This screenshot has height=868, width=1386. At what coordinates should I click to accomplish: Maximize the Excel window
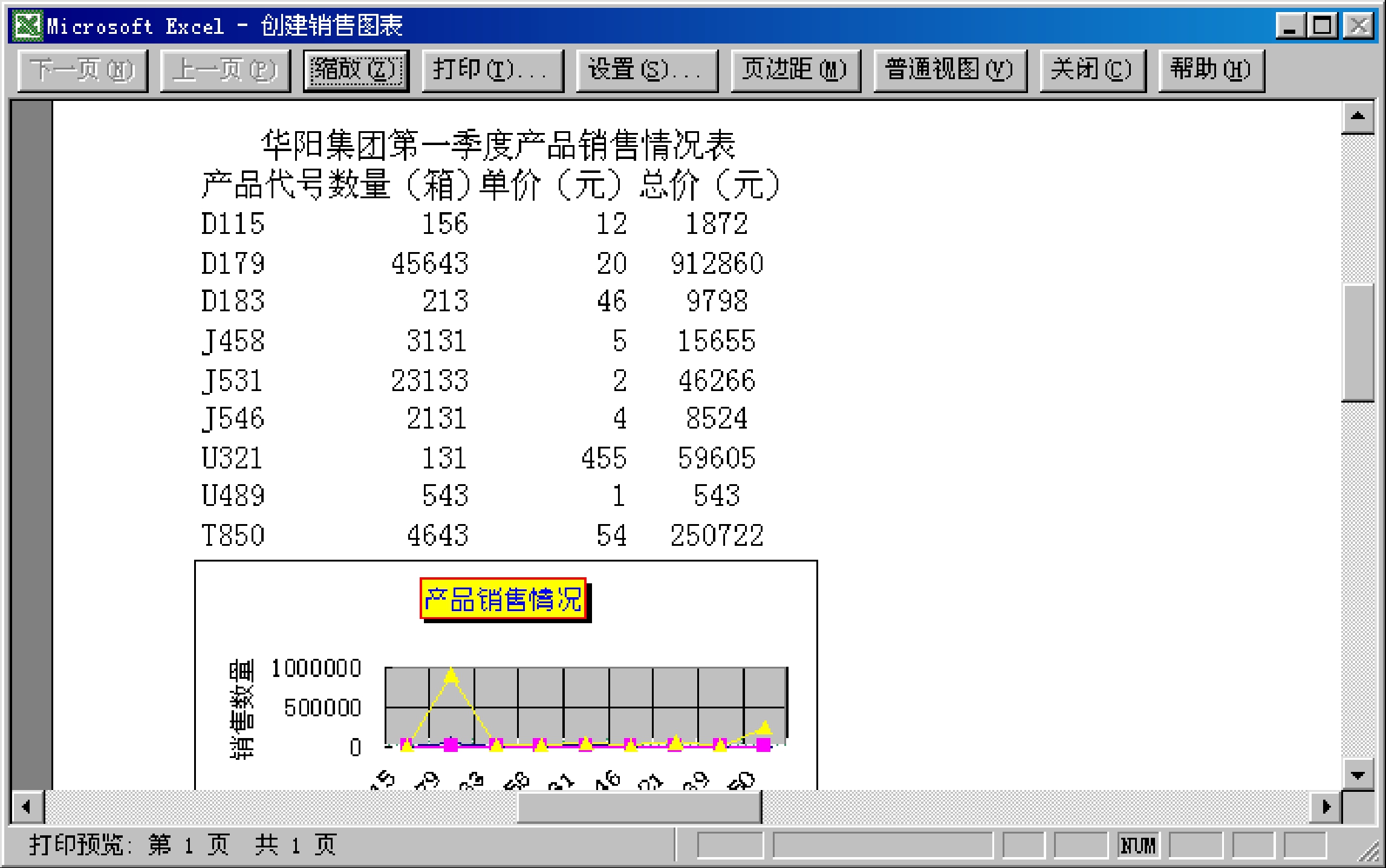pyautogui.click(x=1323, y=26)
